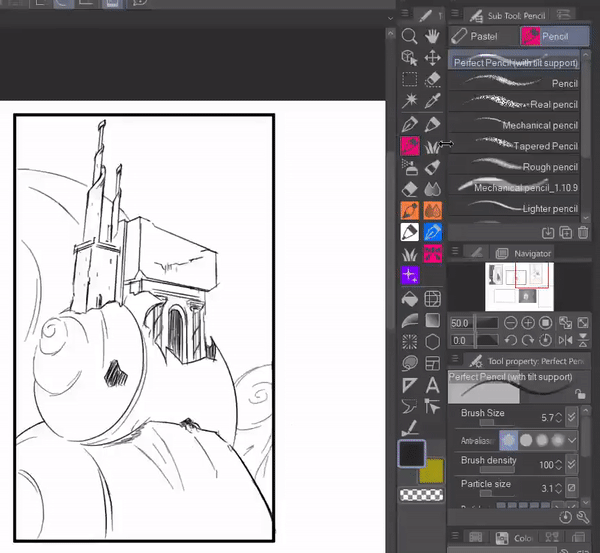The width and height of the screenshot is (600, 553).
Task: Pick the Eyedropper tool
Action: 432,101
